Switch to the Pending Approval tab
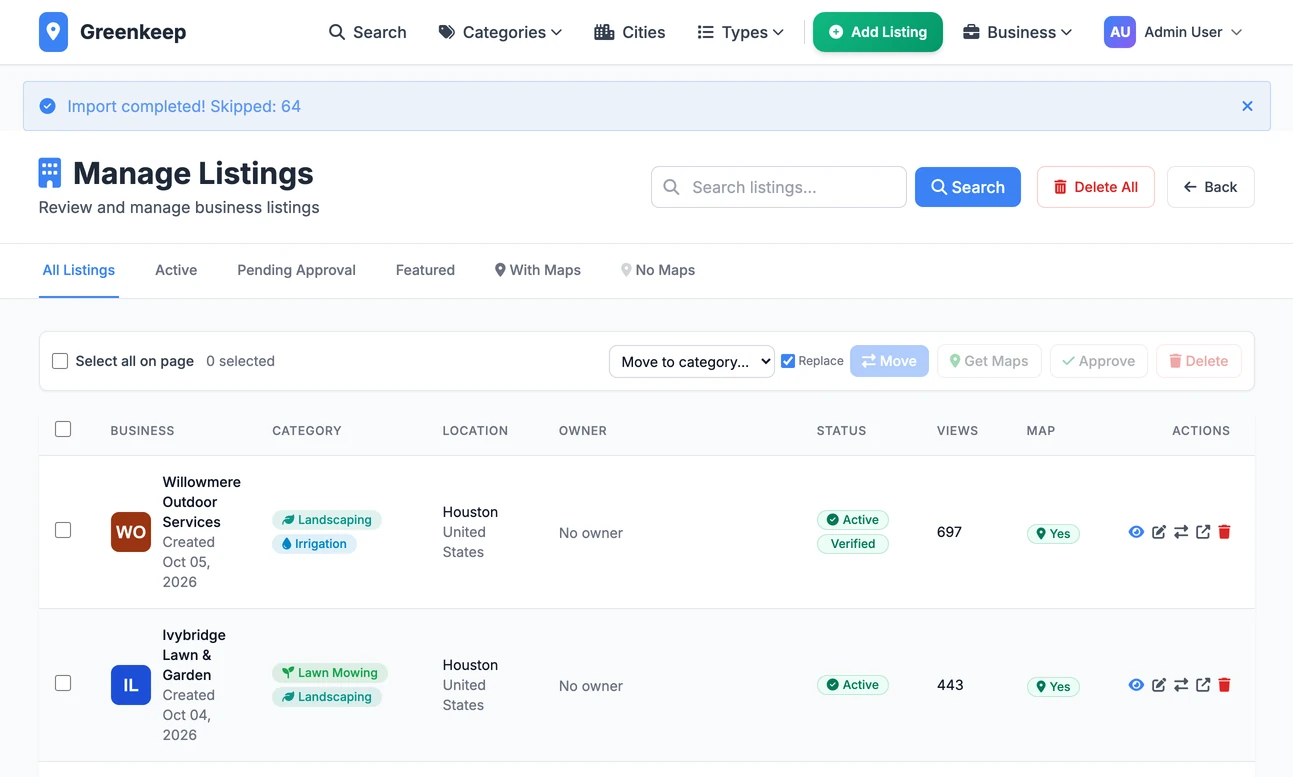Viewport: 1293px width, 777px height. (296, 270)
